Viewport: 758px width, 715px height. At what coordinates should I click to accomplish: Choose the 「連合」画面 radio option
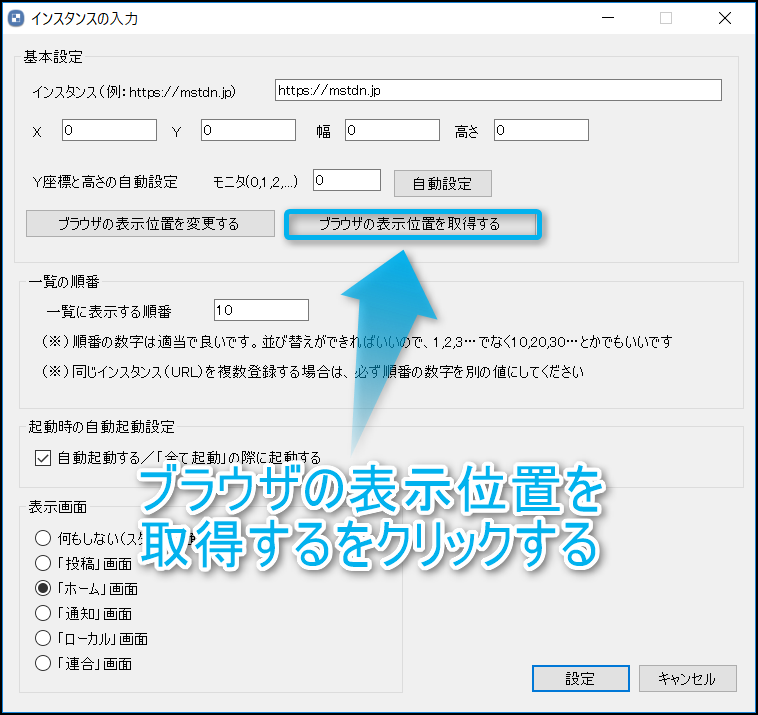(x=43, y=663)
